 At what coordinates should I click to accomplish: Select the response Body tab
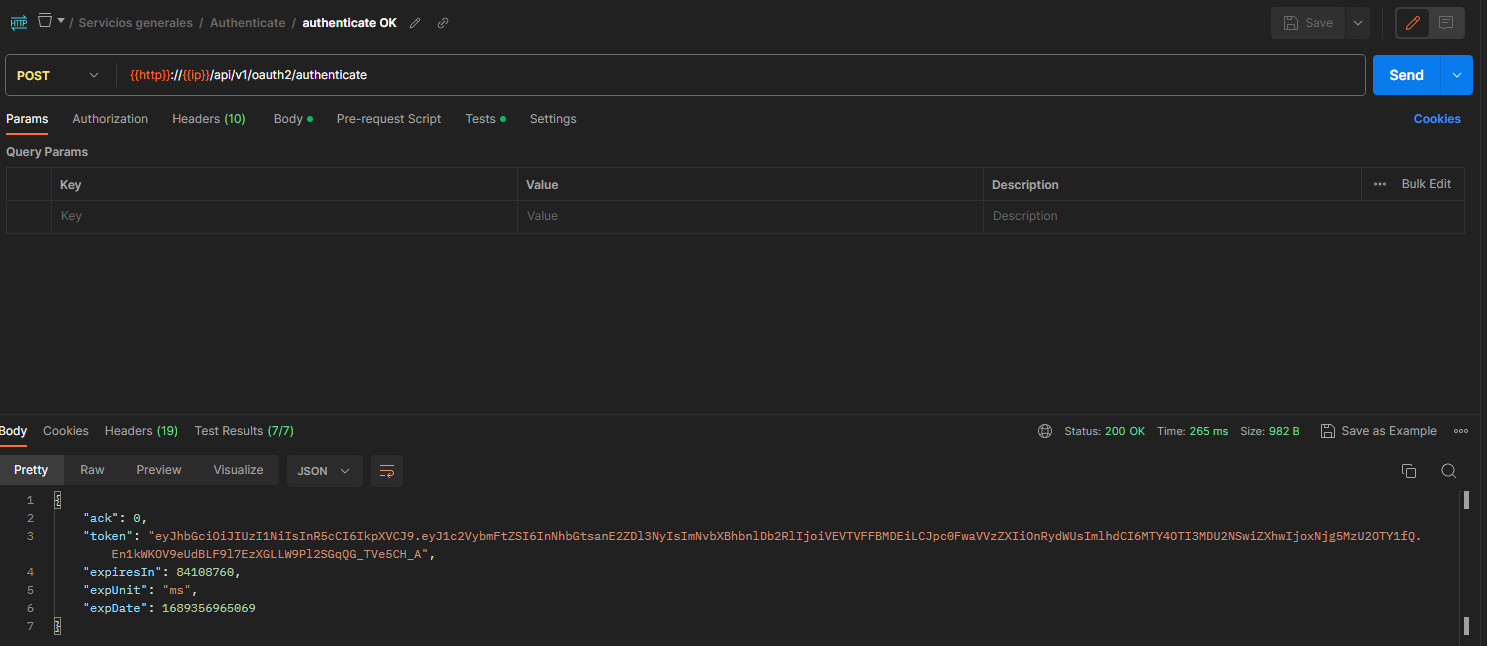[x=14, y=431]
